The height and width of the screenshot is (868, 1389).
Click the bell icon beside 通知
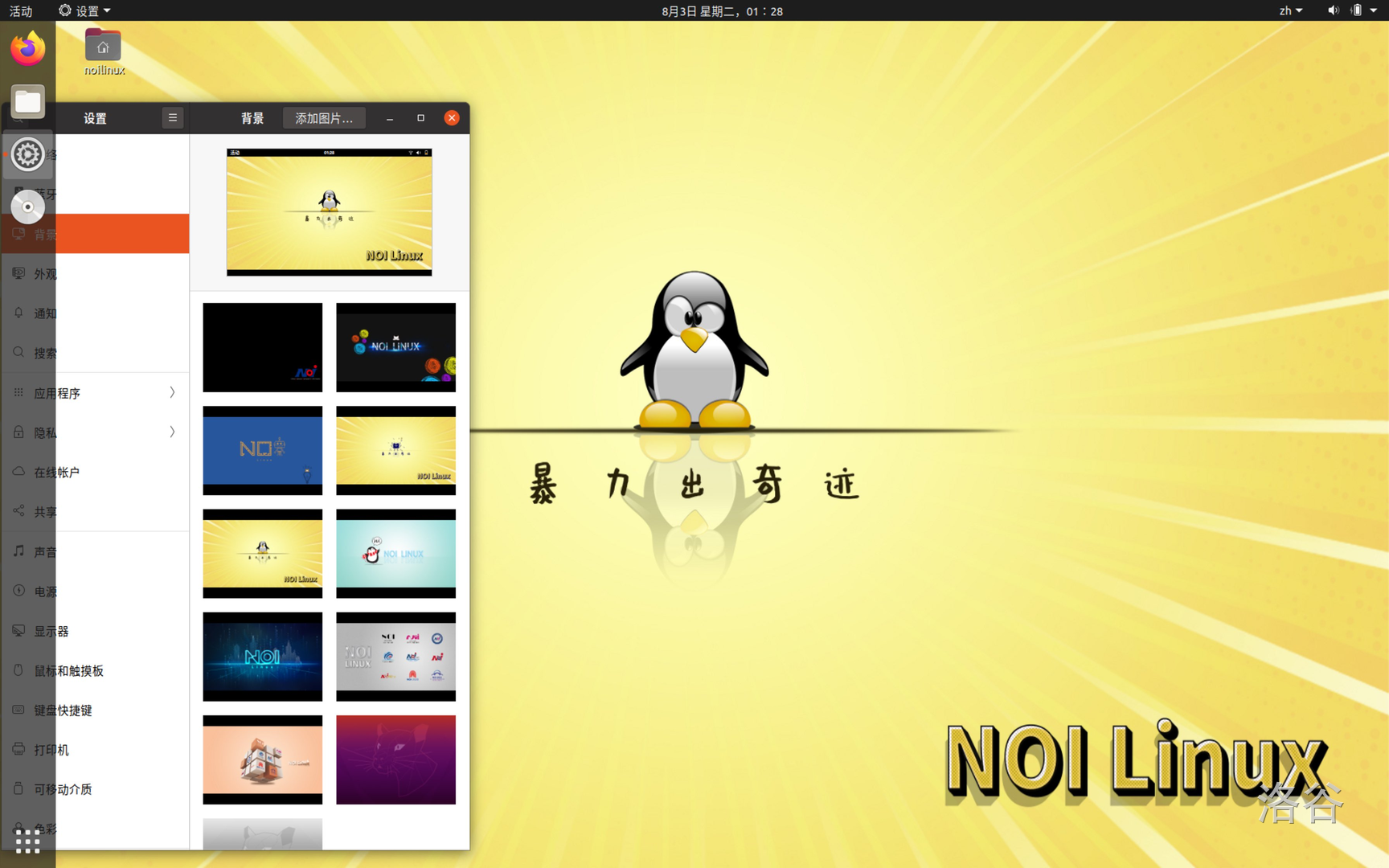[x=18, y=313]
